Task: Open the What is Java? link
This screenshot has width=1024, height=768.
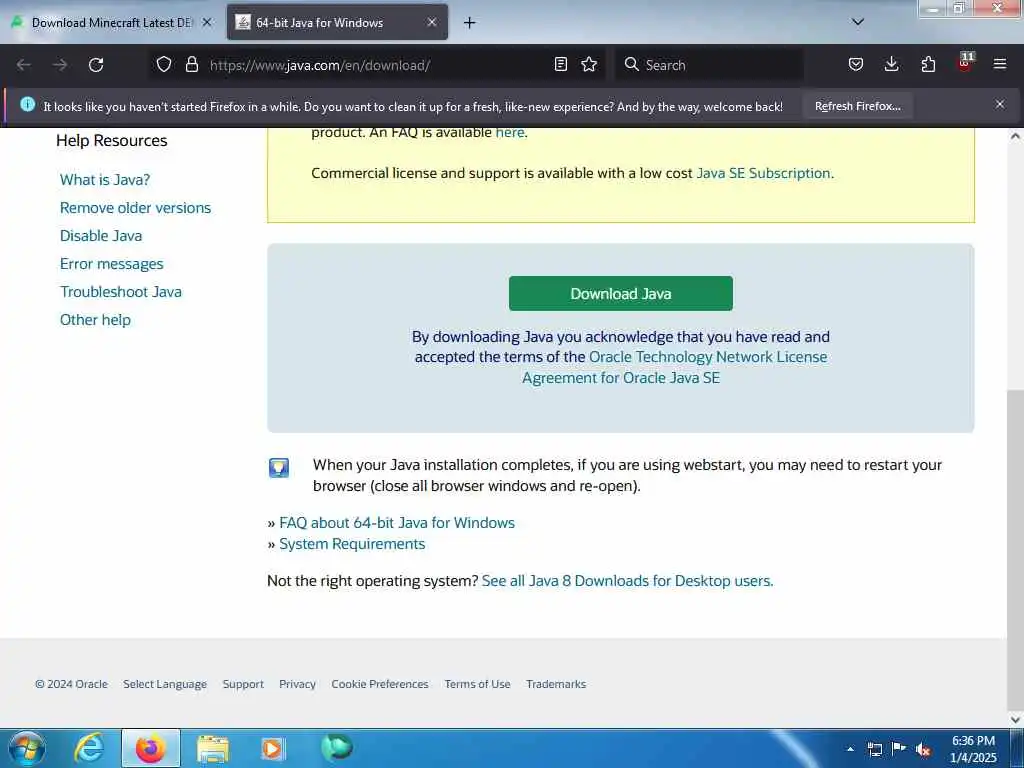Action: click(x=105, y=180)
